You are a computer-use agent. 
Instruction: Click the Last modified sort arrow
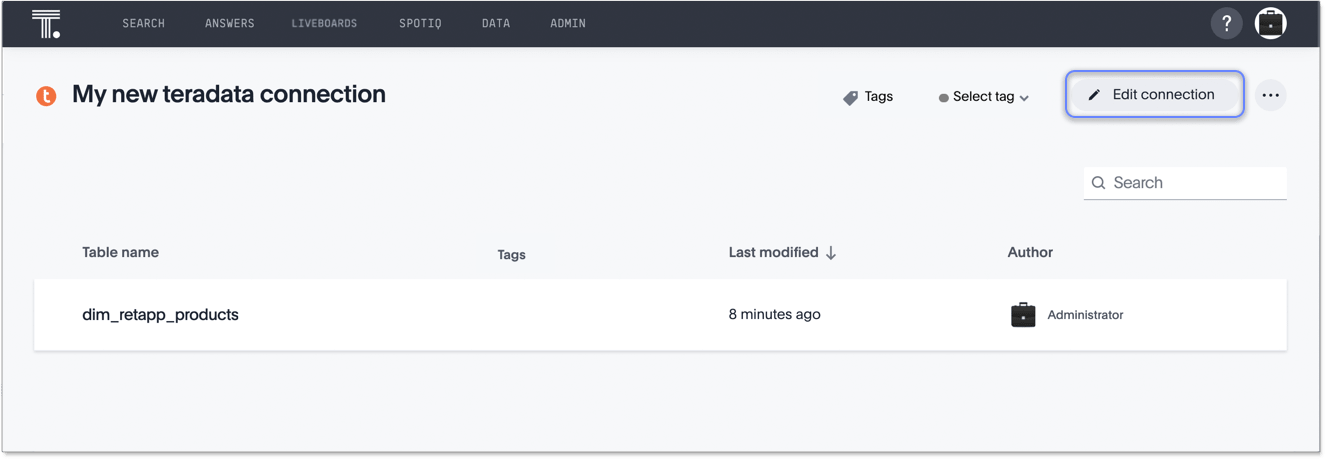[x=830, y=253]
